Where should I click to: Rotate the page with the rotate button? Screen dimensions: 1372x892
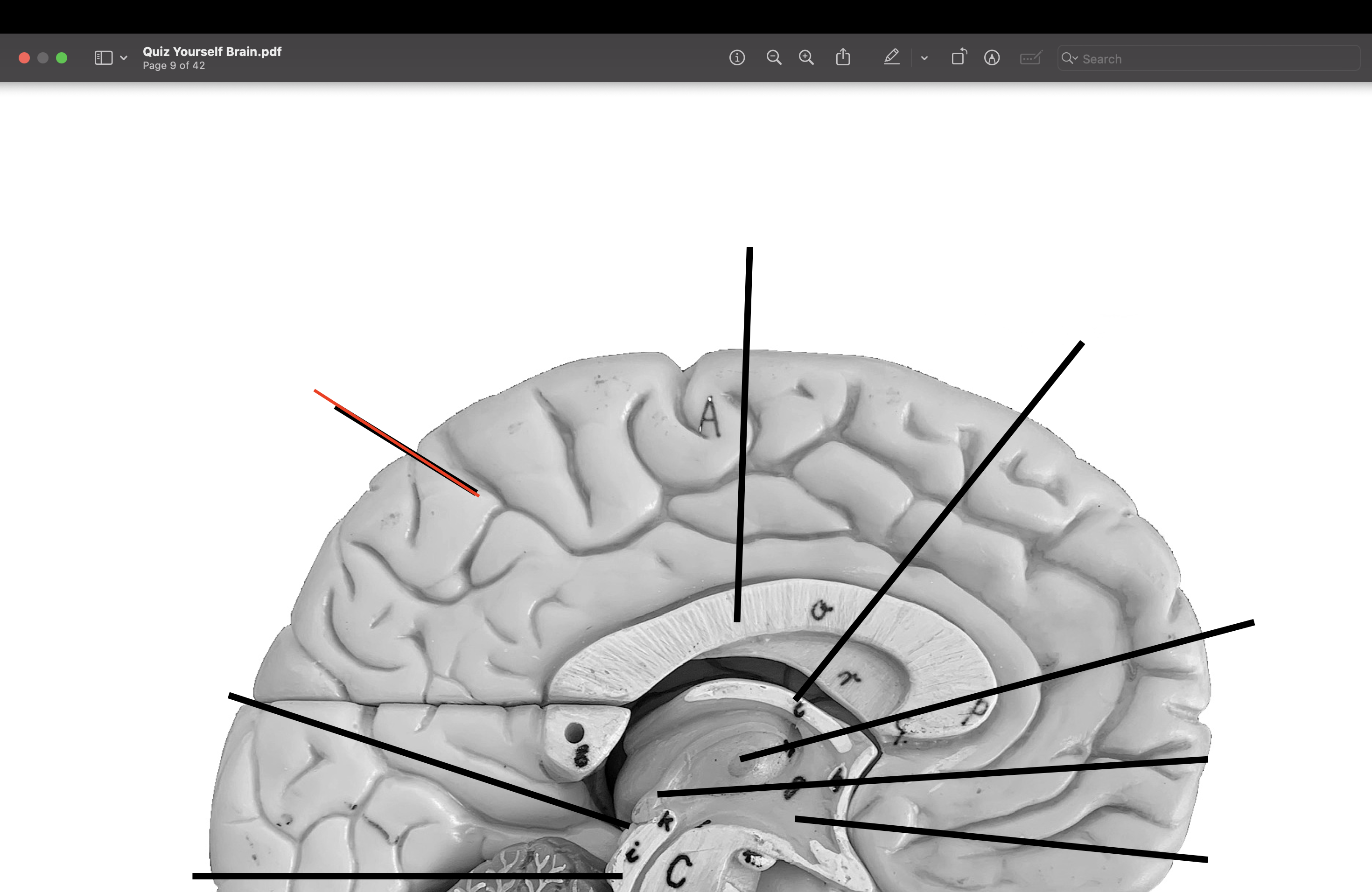(959, 57)
